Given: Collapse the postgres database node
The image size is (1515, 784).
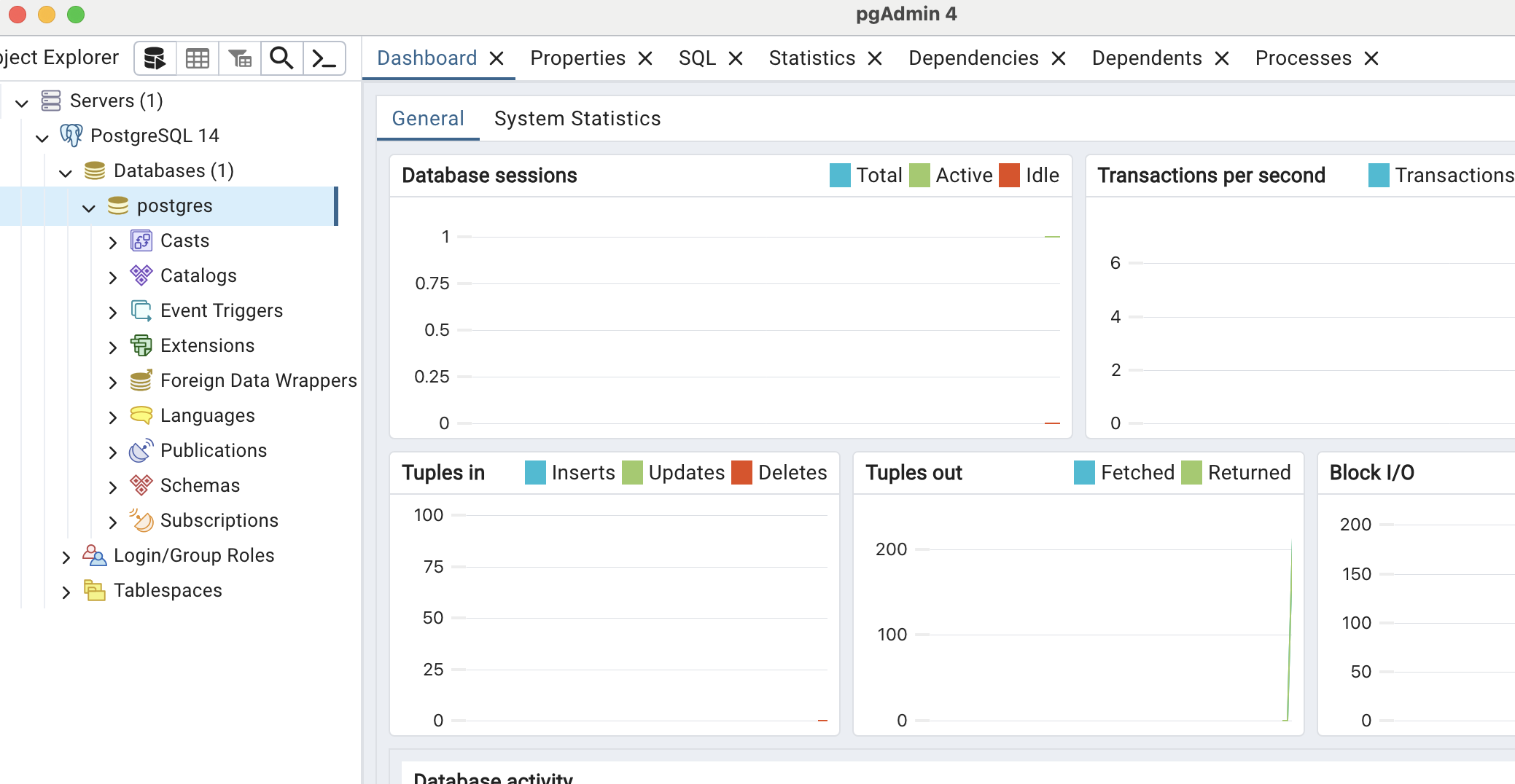Looking at the screenshot, I should click(x=89, y=208).
